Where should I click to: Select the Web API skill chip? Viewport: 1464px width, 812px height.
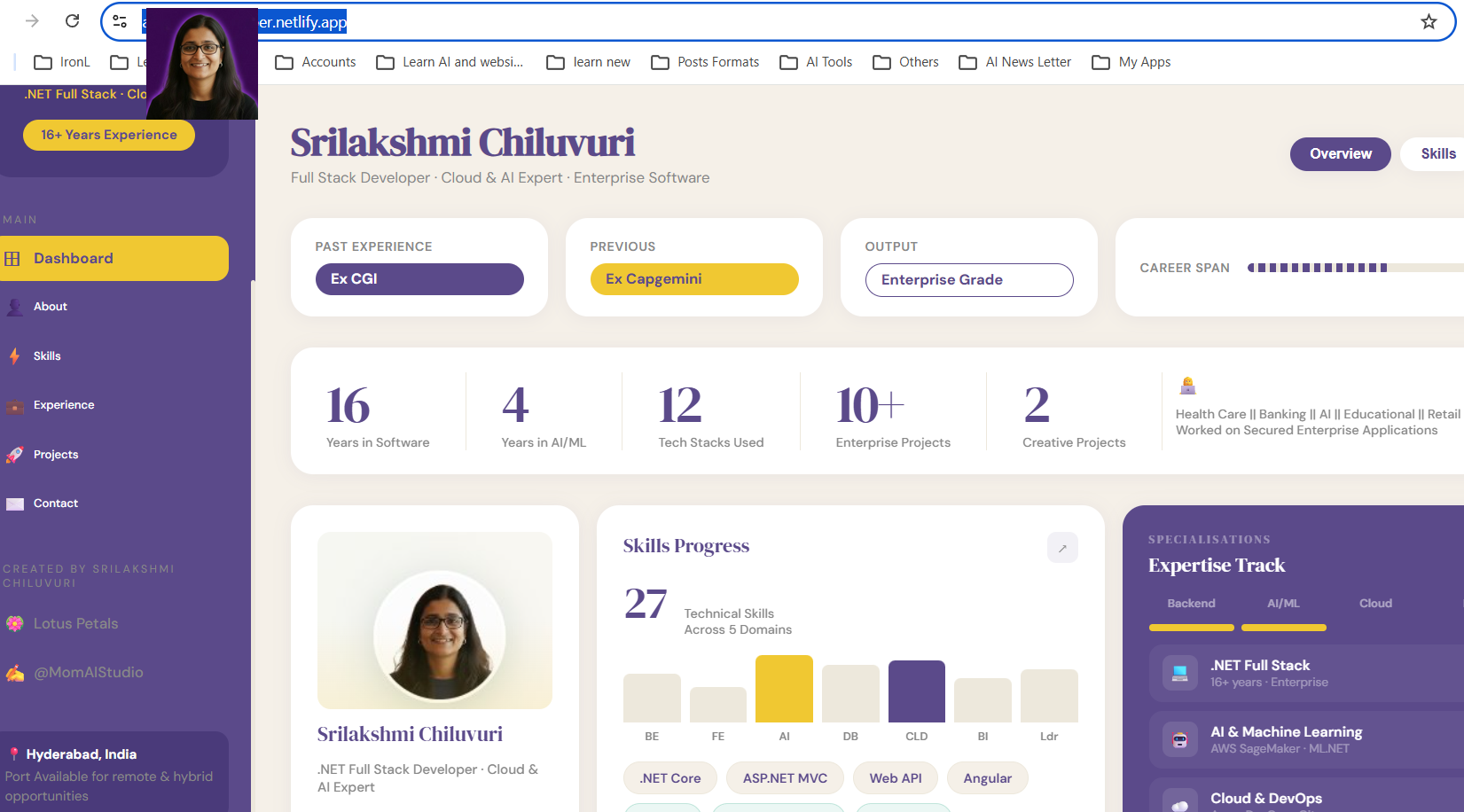(896, 778)
